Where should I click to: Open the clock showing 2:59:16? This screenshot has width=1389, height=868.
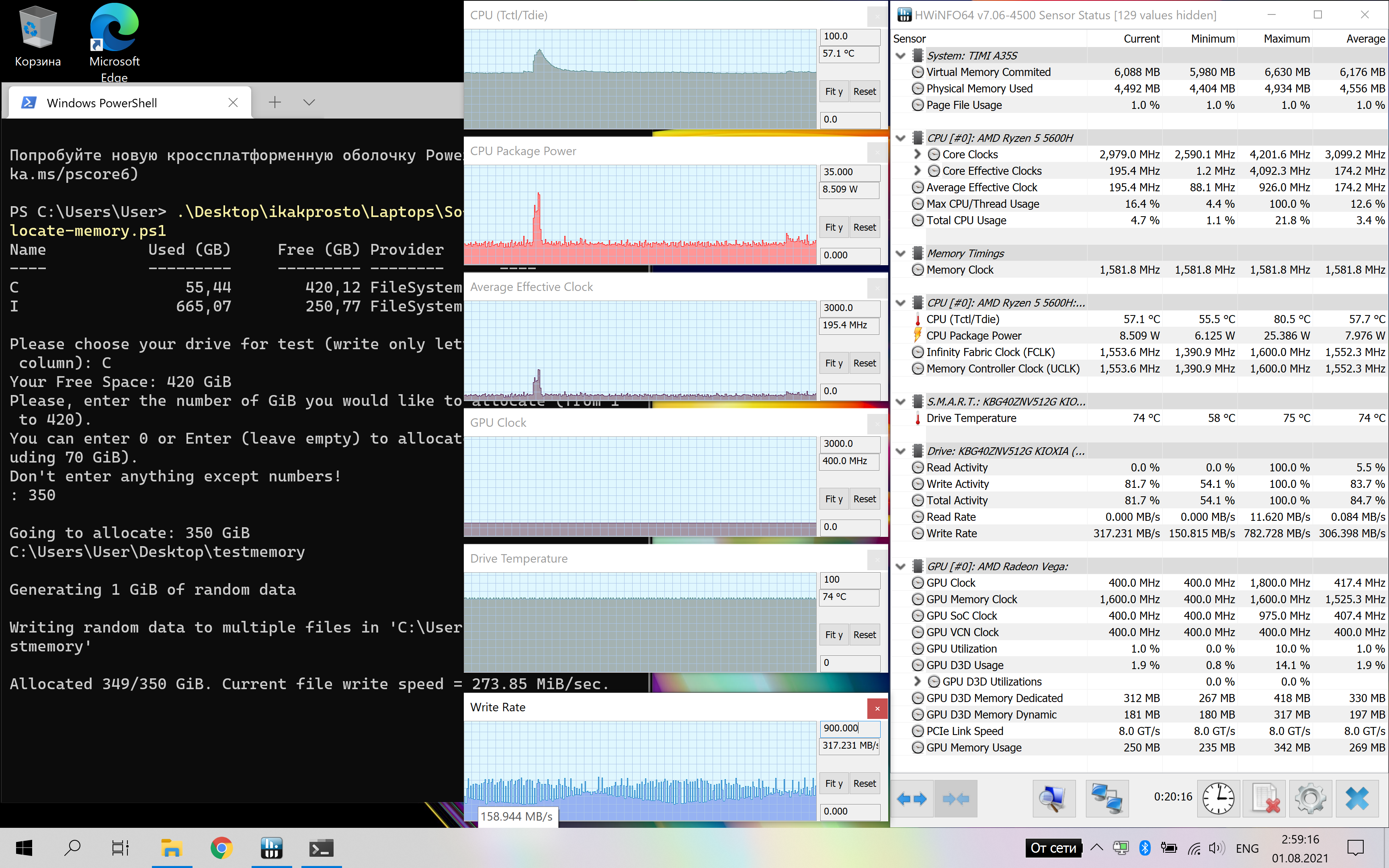point(1300,848)
